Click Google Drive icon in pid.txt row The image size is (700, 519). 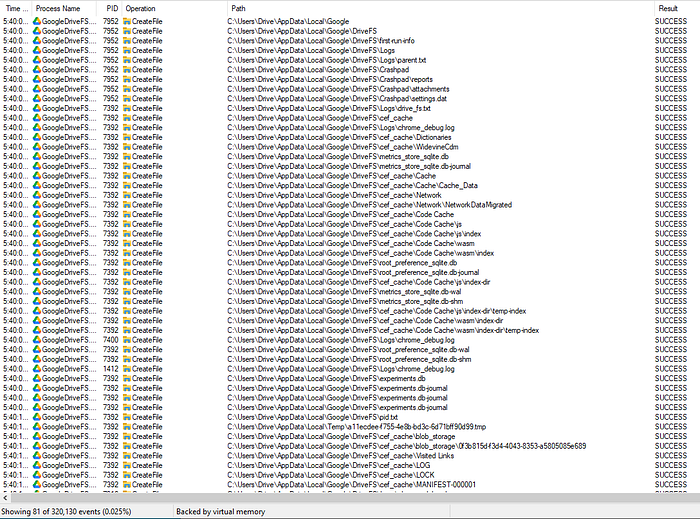click(x=37, y=417)
